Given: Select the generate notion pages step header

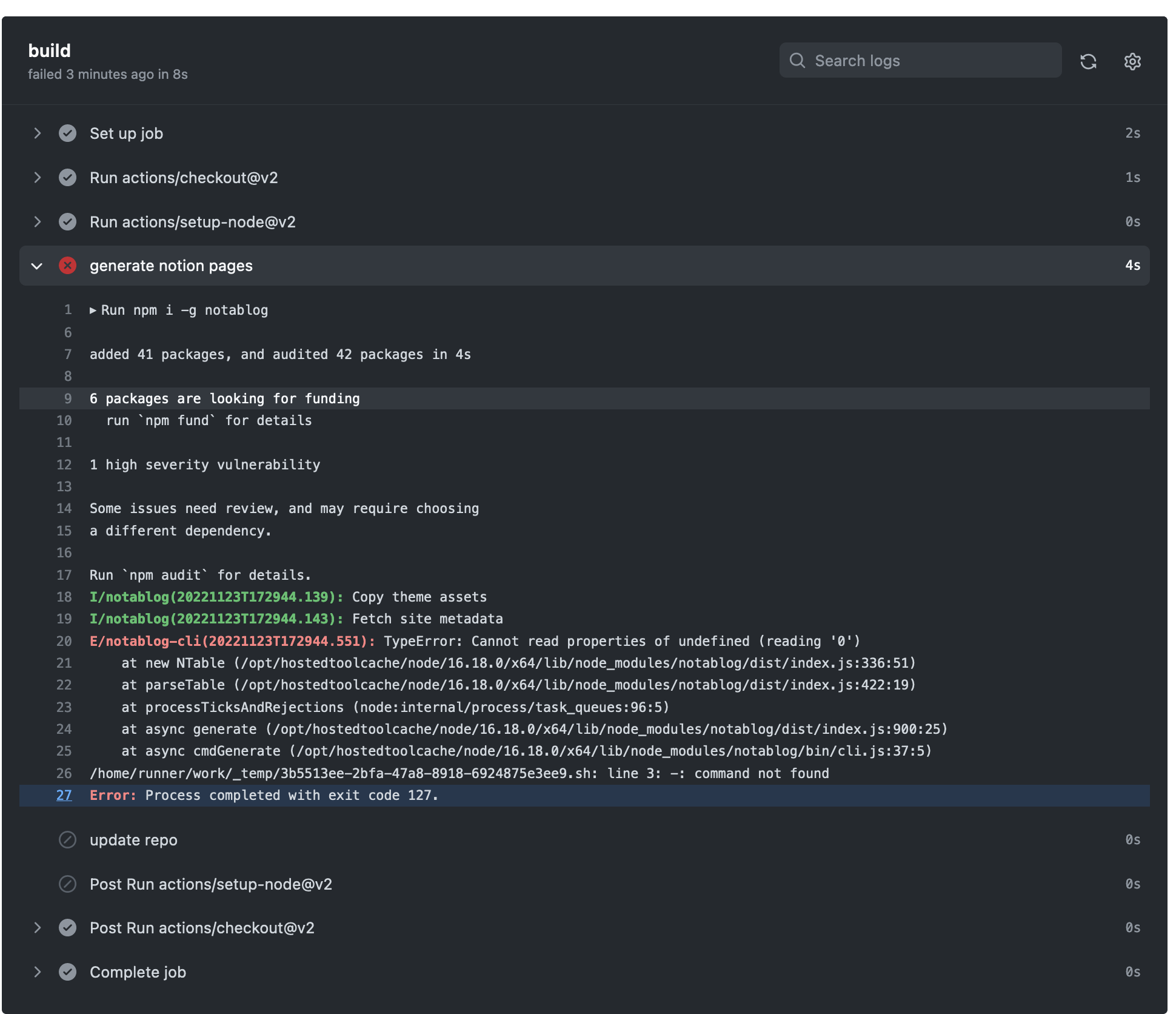Looking at the screenshot, I should click(171, 266).
